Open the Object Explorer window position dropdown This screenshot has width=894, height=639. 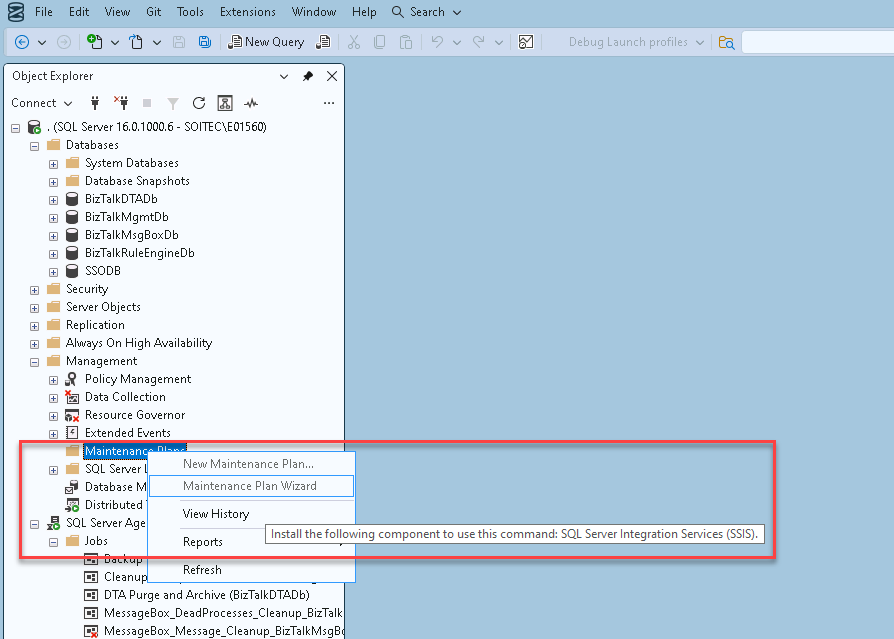click(283, 76)
